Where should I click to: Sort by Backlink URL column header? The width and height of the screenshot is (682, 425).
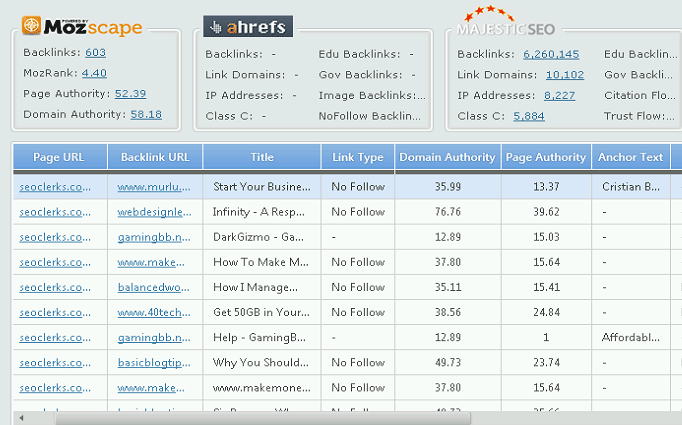click(155, 157)
